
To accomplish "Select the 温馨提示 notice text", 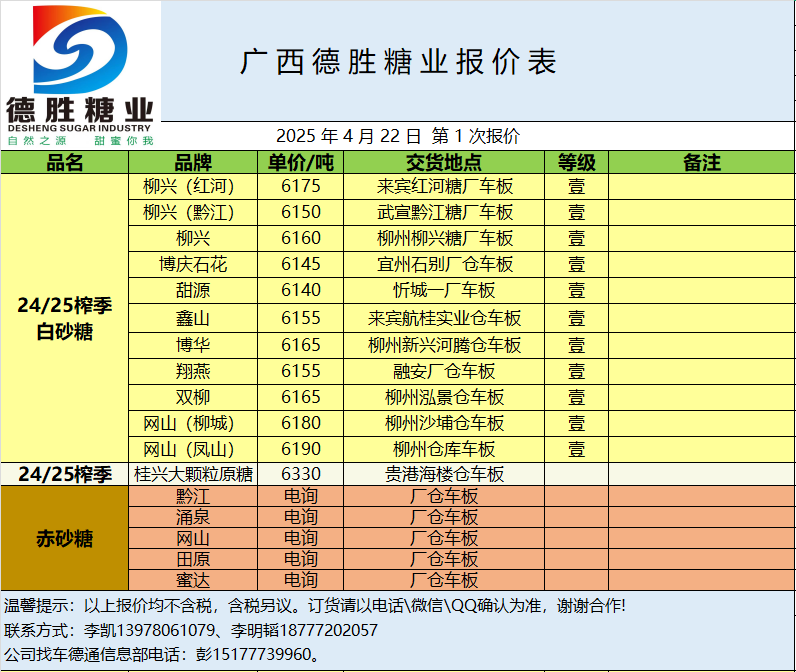I will tap(315, 606).
